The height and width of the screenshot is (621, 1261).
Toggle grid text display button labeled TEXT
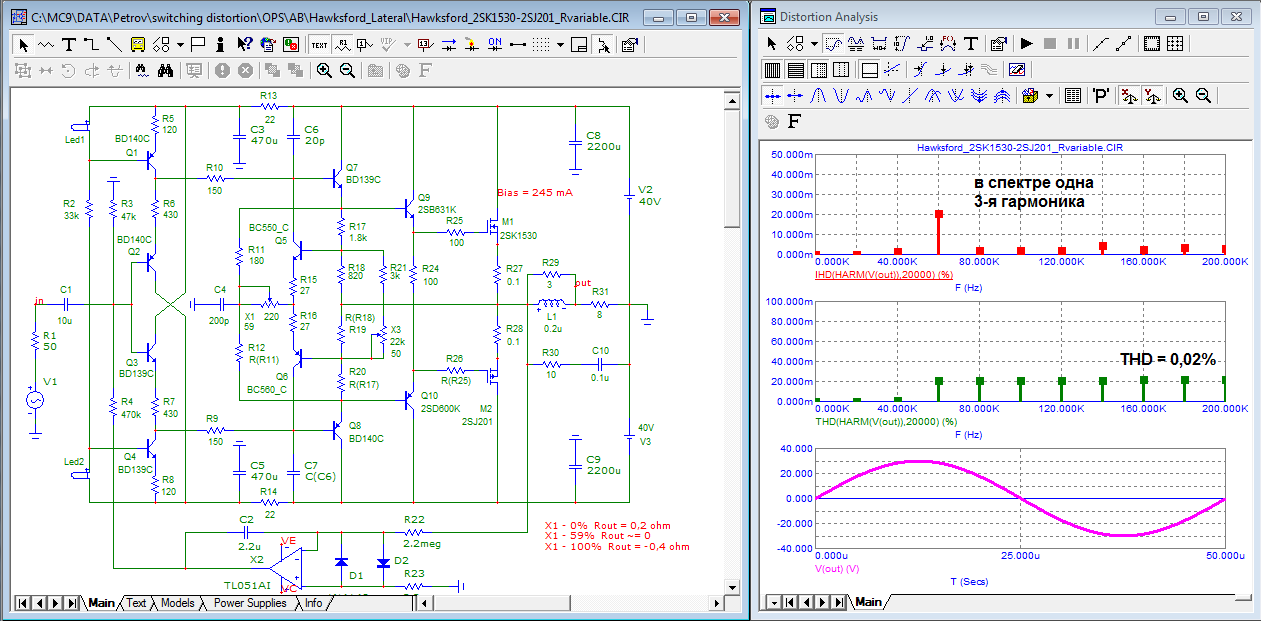(319, 44)
